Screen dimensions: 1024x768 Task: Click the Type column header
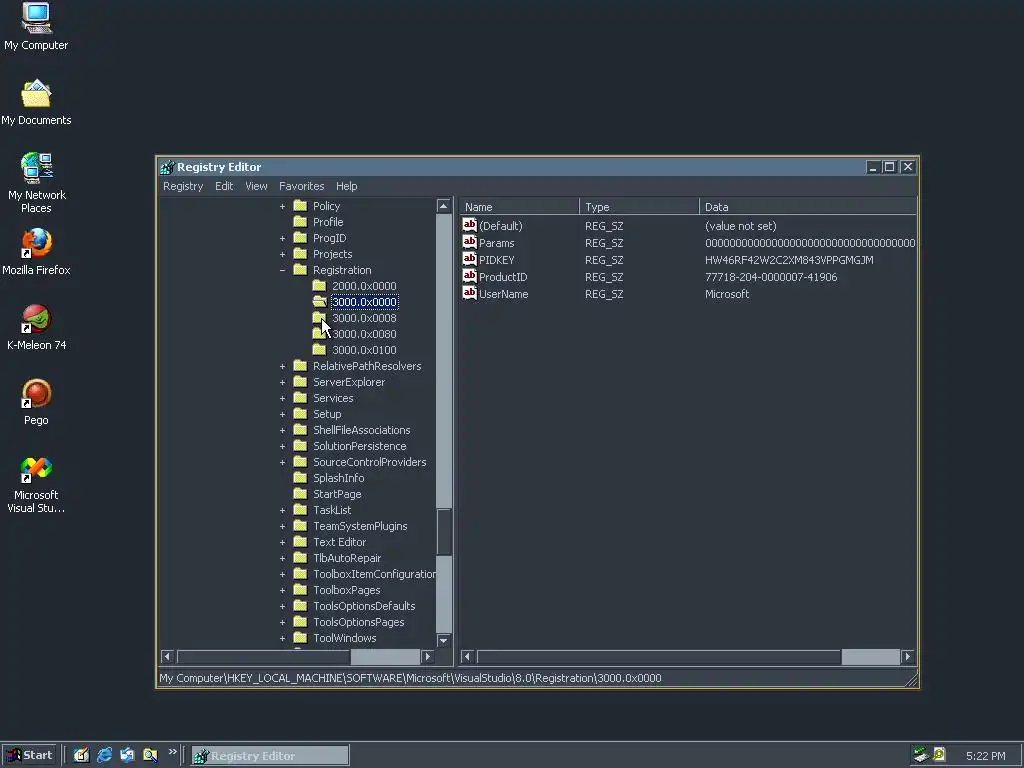point(639,207)
